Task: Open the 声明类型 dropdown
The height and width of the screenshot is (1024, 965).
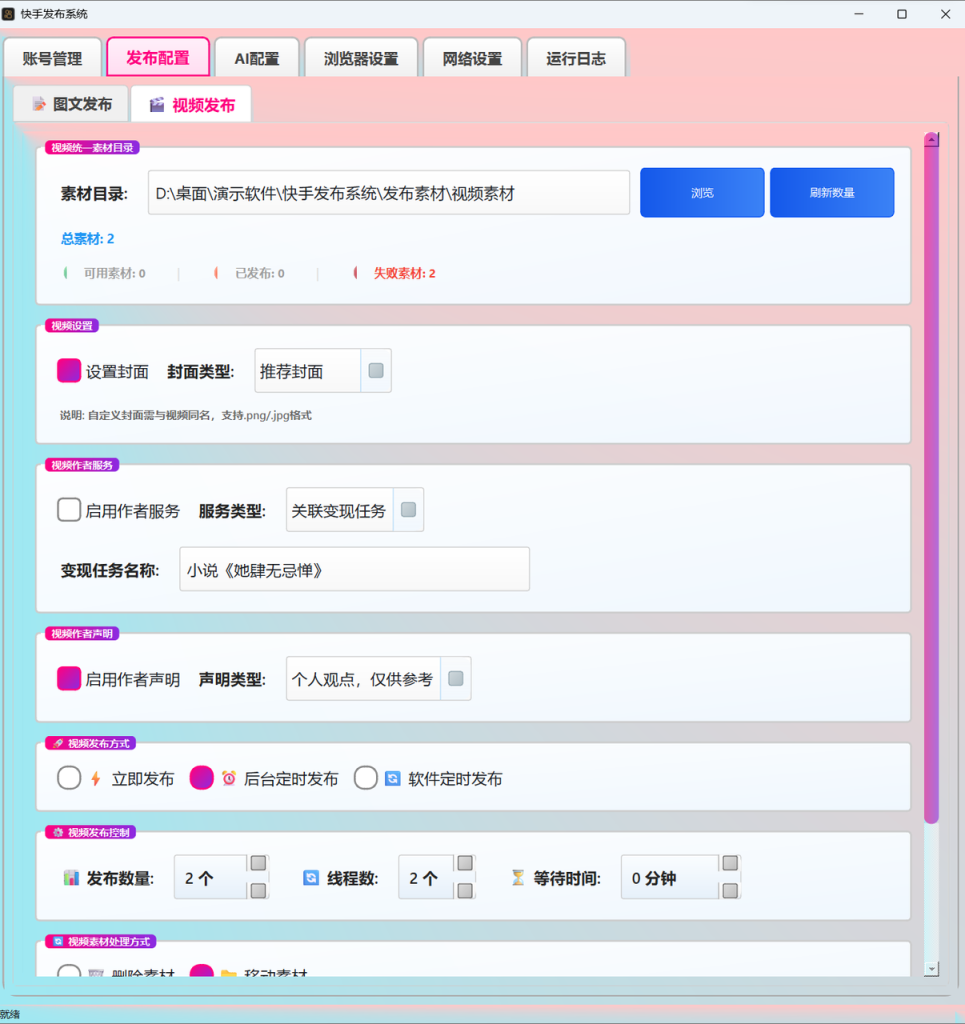Action: 379,679
